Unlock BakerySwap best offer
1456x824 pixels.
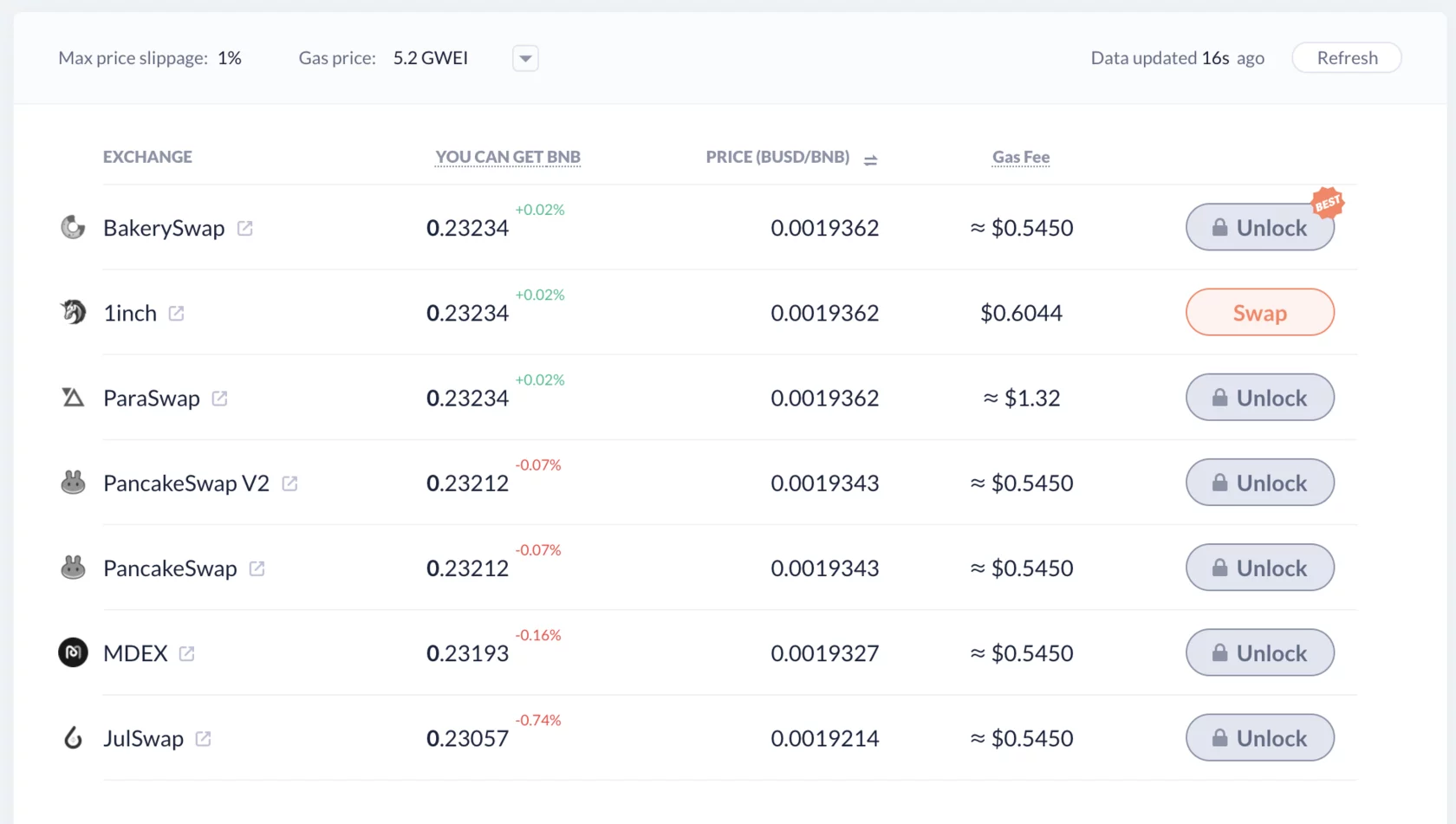pos(1260,227)
